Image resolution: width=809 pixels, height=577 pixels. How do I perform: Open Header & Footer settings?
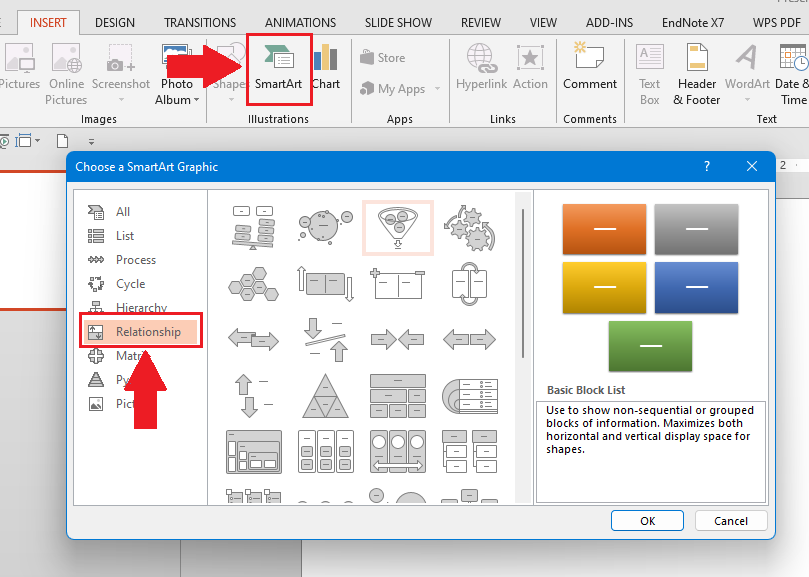[696, 70]
